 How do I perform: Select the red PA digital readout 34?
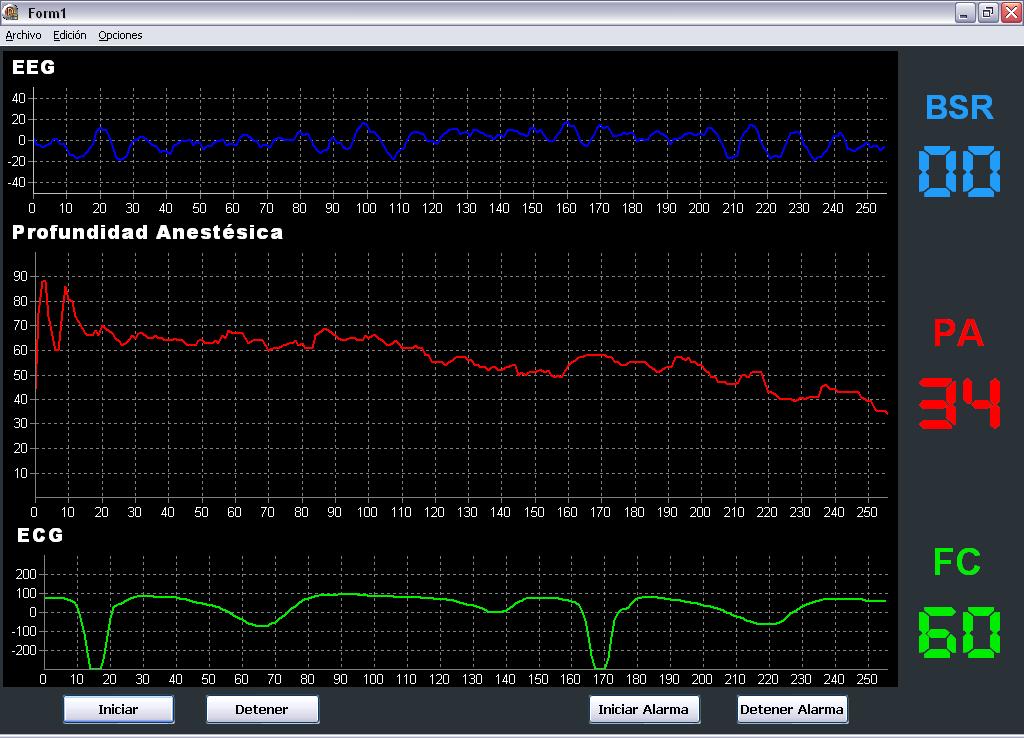coord(959,403)
